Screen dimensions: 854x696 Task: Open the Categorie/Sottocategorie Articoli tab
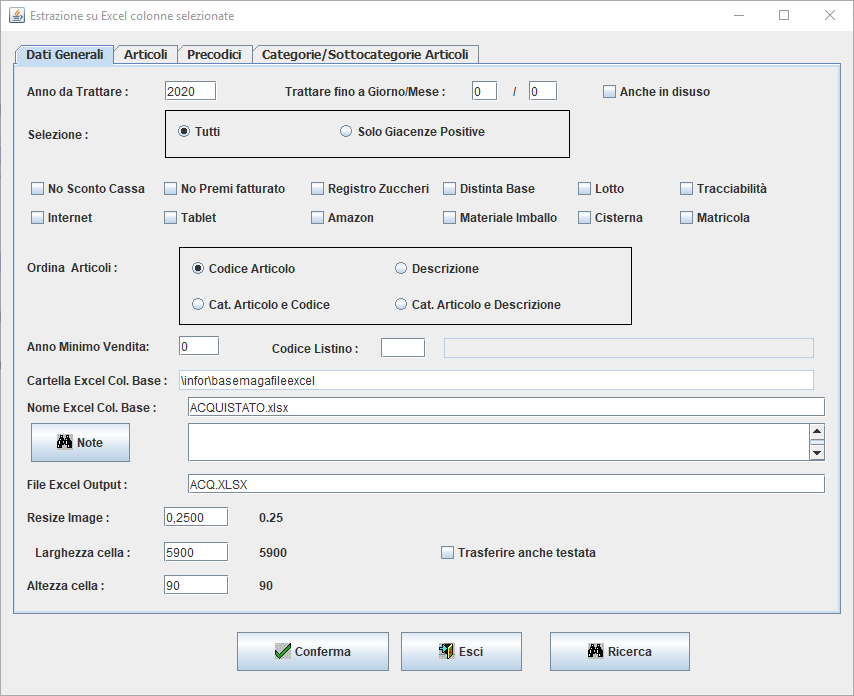tap(365, 54)
